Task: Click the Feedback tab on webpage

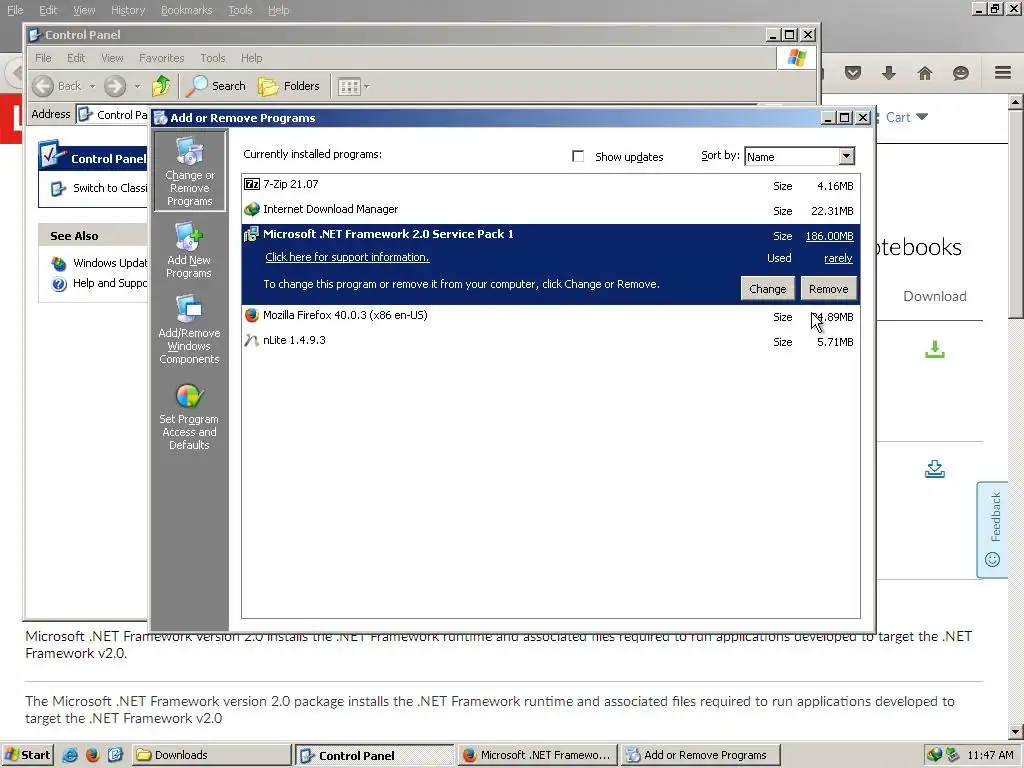Action: tap(993, 530)
